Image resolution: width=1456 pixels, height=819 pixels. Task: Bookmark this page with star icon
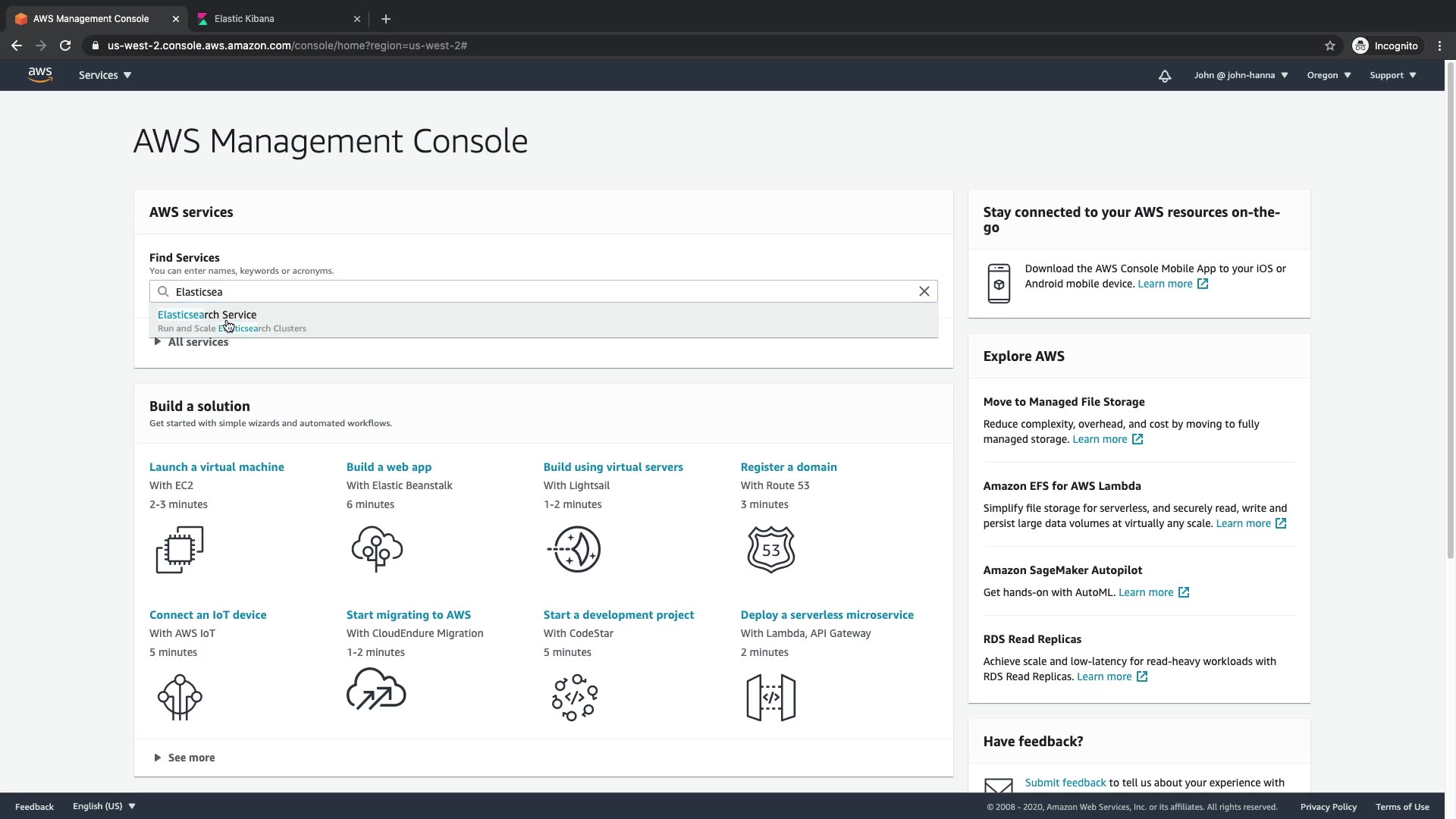click(1329, 45)
